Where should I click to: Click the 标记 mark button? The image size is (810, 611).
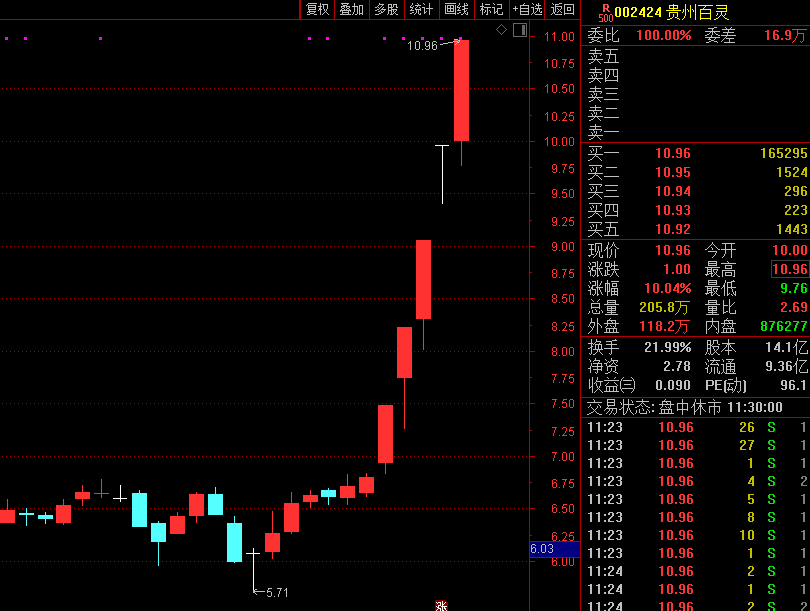(491, 9)
